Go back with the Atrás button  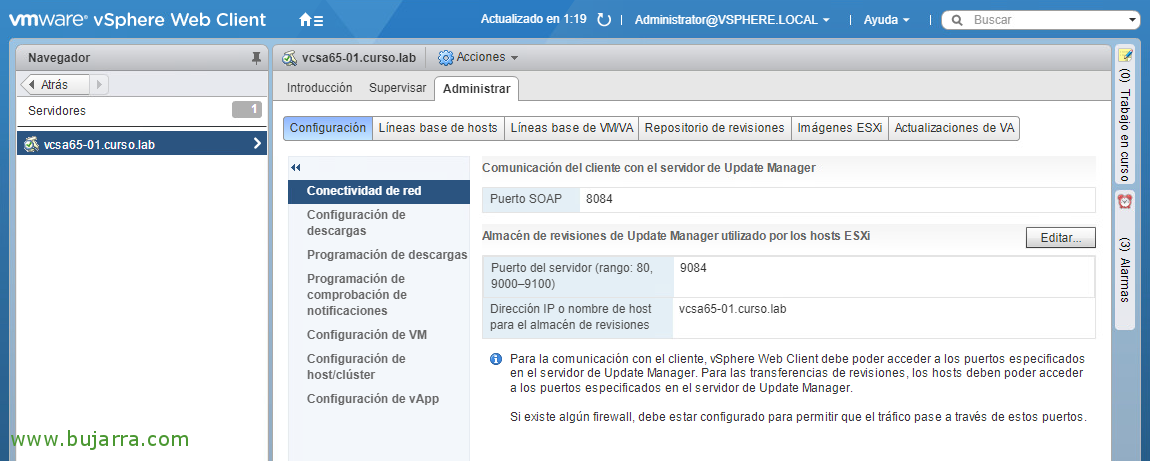click(56, 84)
